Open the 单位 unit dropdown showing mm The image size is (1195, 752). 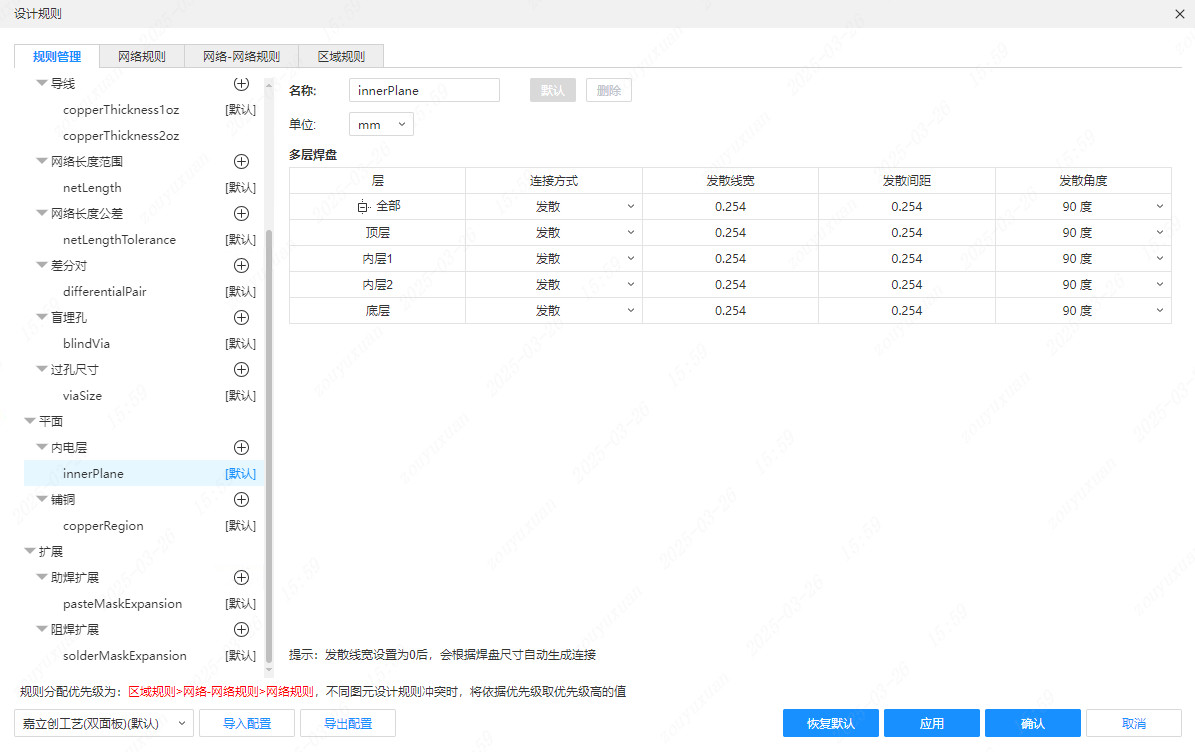coord(381,123)
